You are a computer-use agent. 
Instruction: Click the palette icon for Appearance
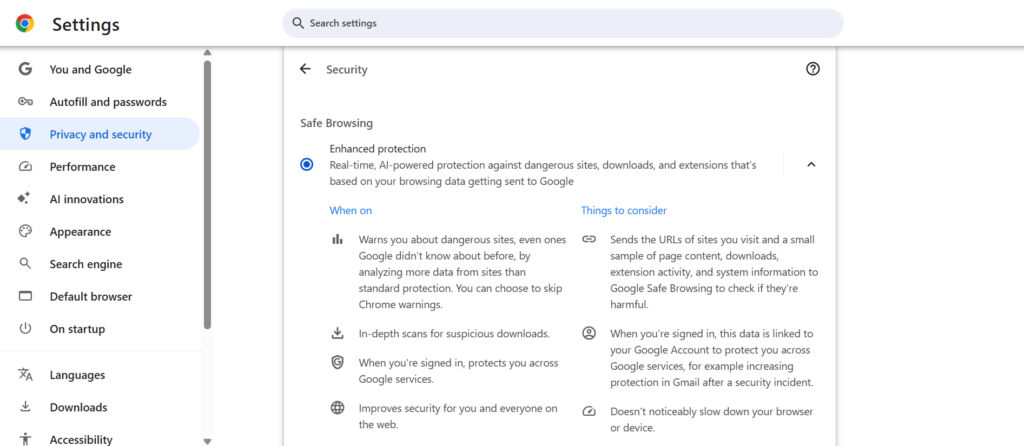[x=25, y=231]
